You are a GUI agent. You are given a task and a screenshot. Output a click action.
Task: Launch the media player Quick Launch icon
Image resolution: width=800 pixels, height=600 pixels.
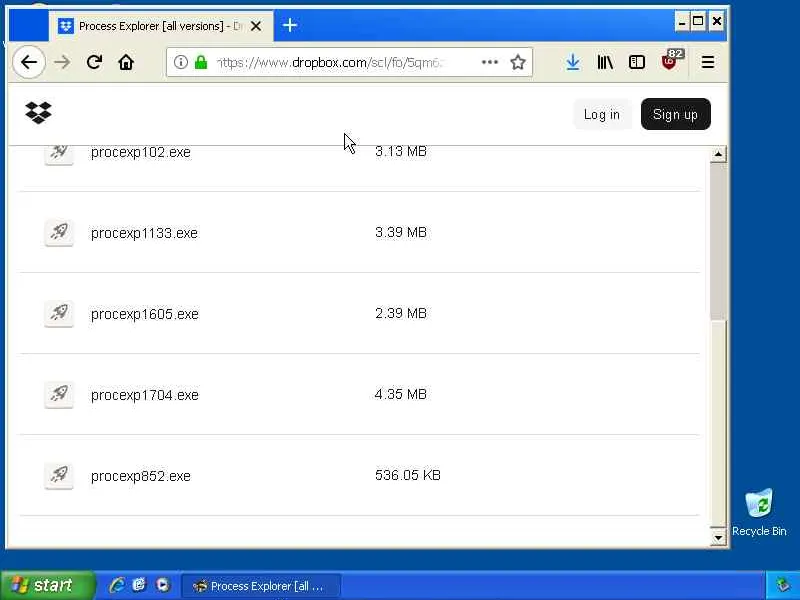(163, 585)
